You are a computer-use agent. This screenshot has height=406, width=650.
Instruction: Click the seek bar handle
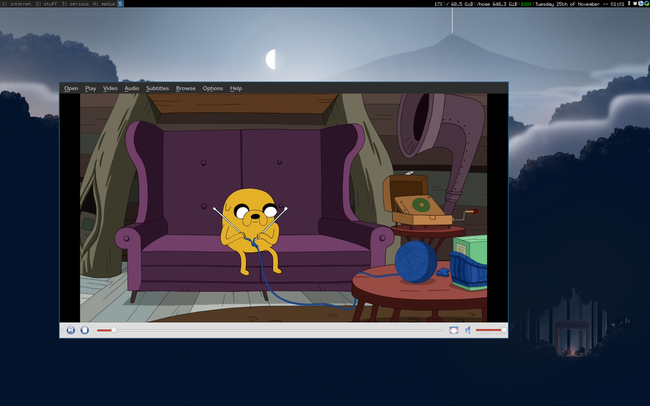(x=114, y=330)
